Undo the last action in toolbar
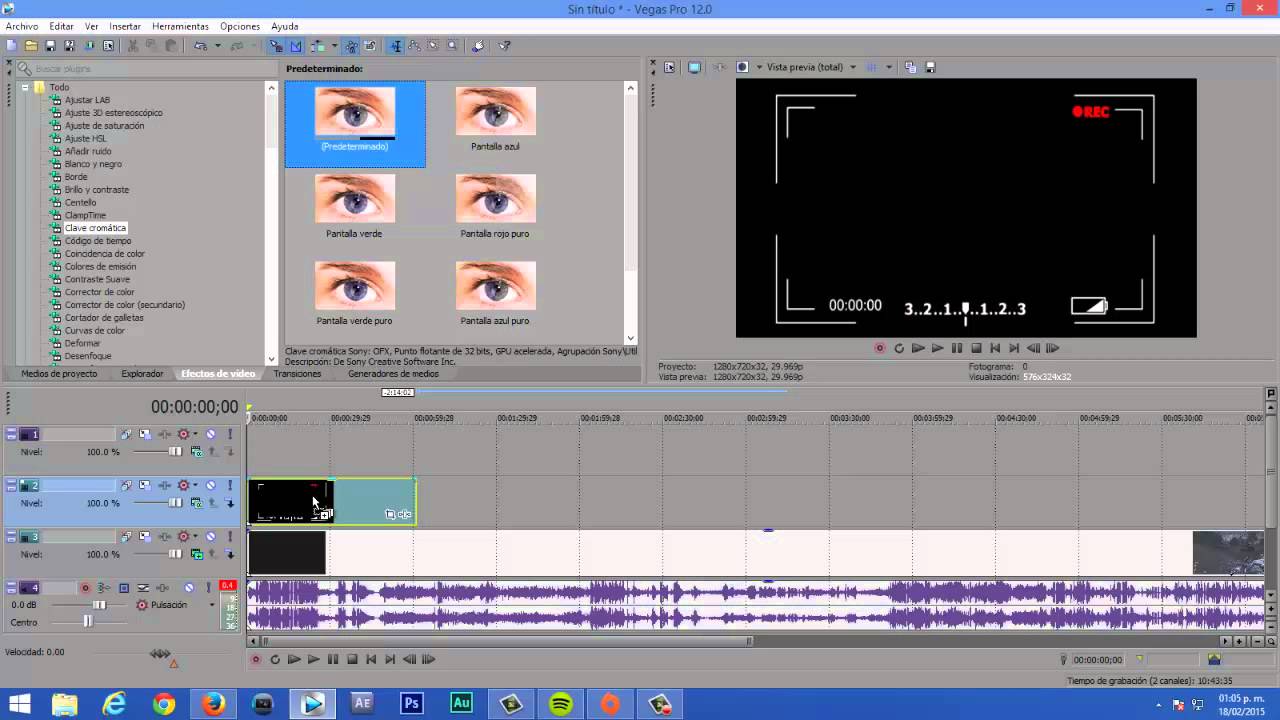 click(x=200, y=46)
